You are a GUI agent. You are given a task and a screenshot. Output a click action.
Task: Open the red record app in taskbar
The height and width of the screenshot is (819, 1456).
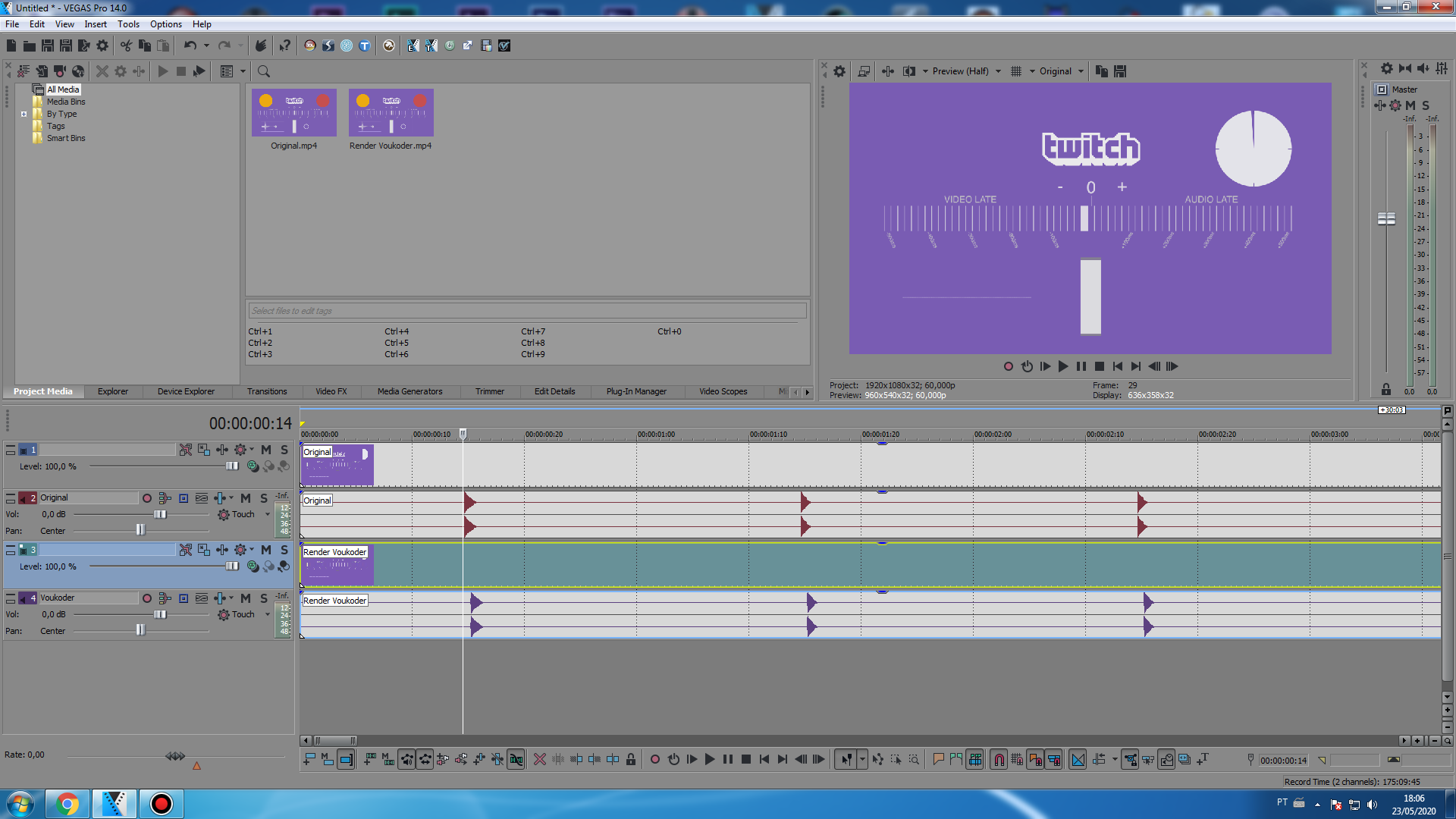161,804
